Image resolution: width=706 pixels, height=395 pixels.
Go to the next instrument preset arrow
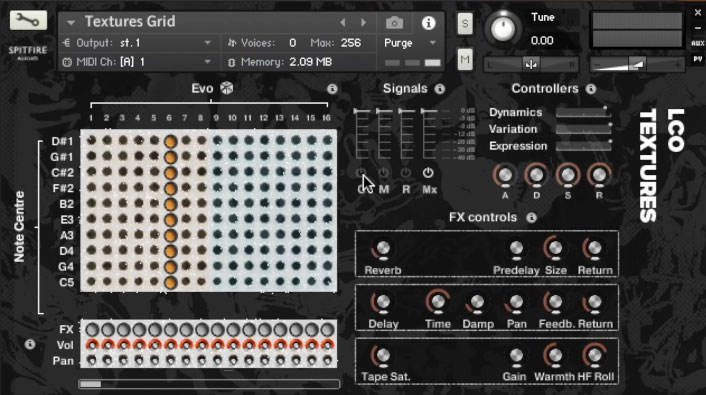(363, 22)
